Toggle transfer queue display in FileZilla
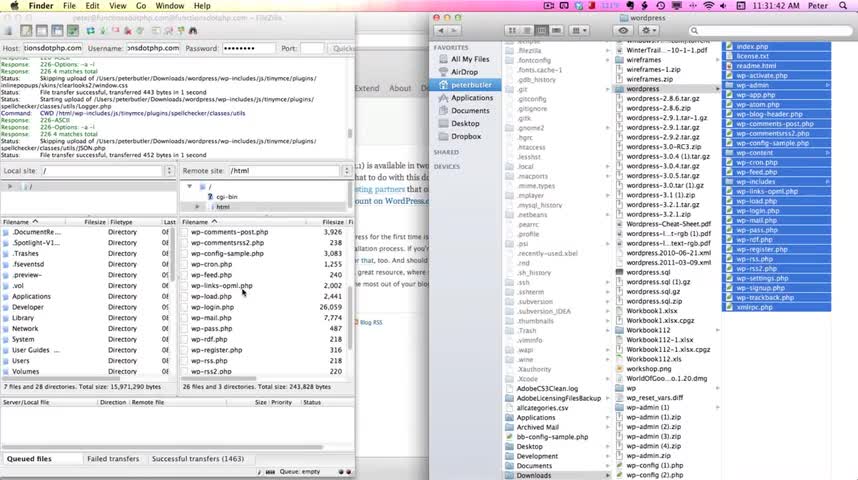 pyautogui.click(x=72, y=31)
